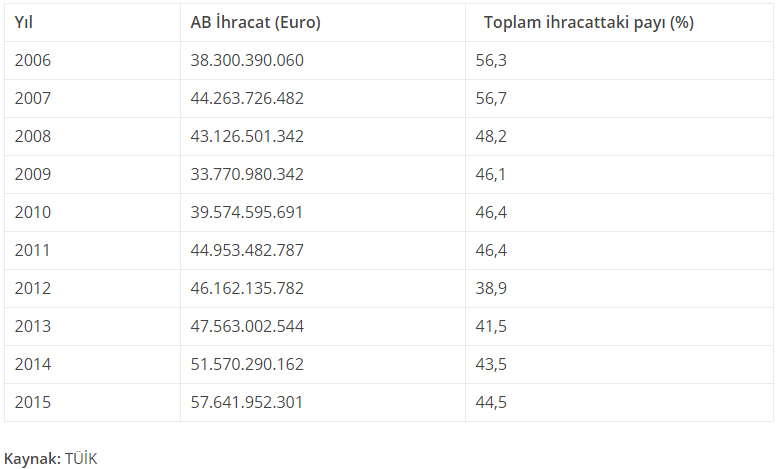Click the export value 43.126.501.342
The height and width of the screenshot is (469, 776).
pos(247,136)
